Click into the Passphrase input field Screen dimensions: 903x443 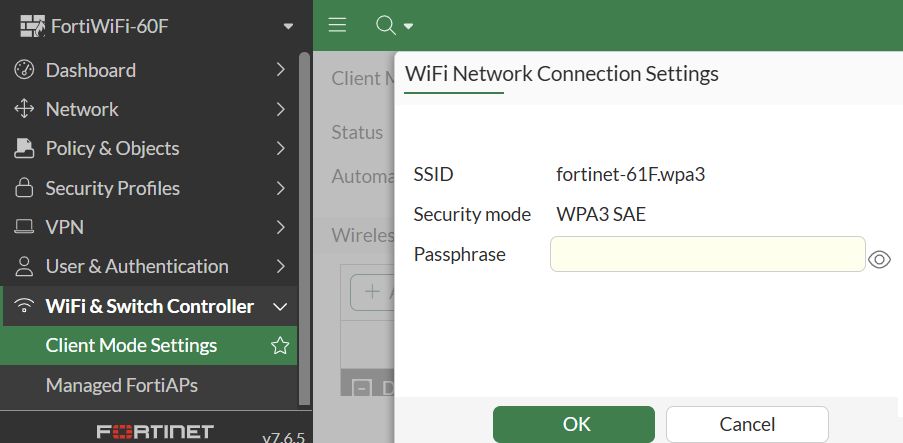click(x=707, y=254)
